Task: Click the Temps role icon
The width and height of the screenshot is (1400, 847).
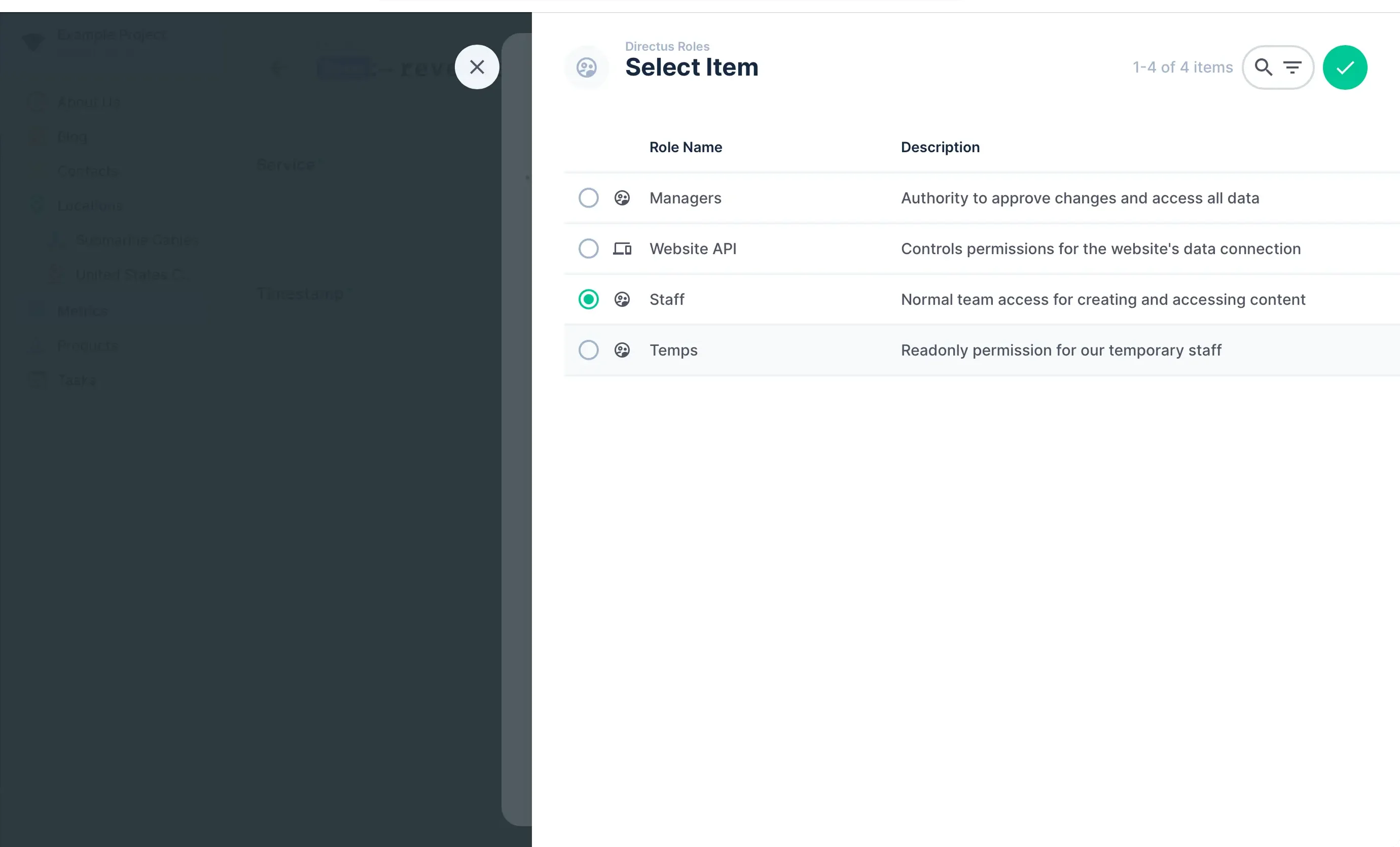Action: coord(622,349)
